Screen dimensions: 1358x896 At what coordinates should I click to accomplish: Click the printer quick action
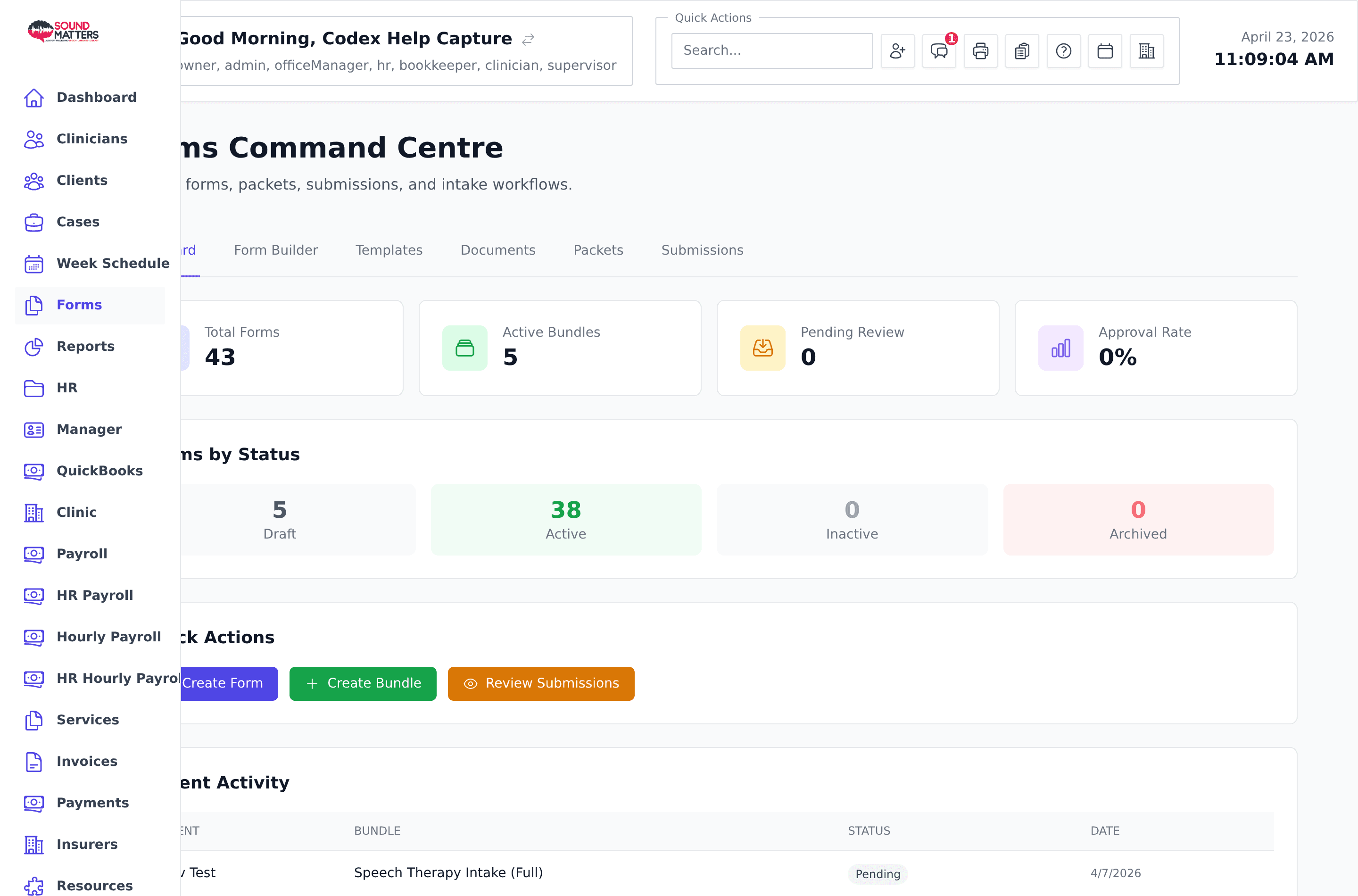pyautogui.click(x=980, y=51)
